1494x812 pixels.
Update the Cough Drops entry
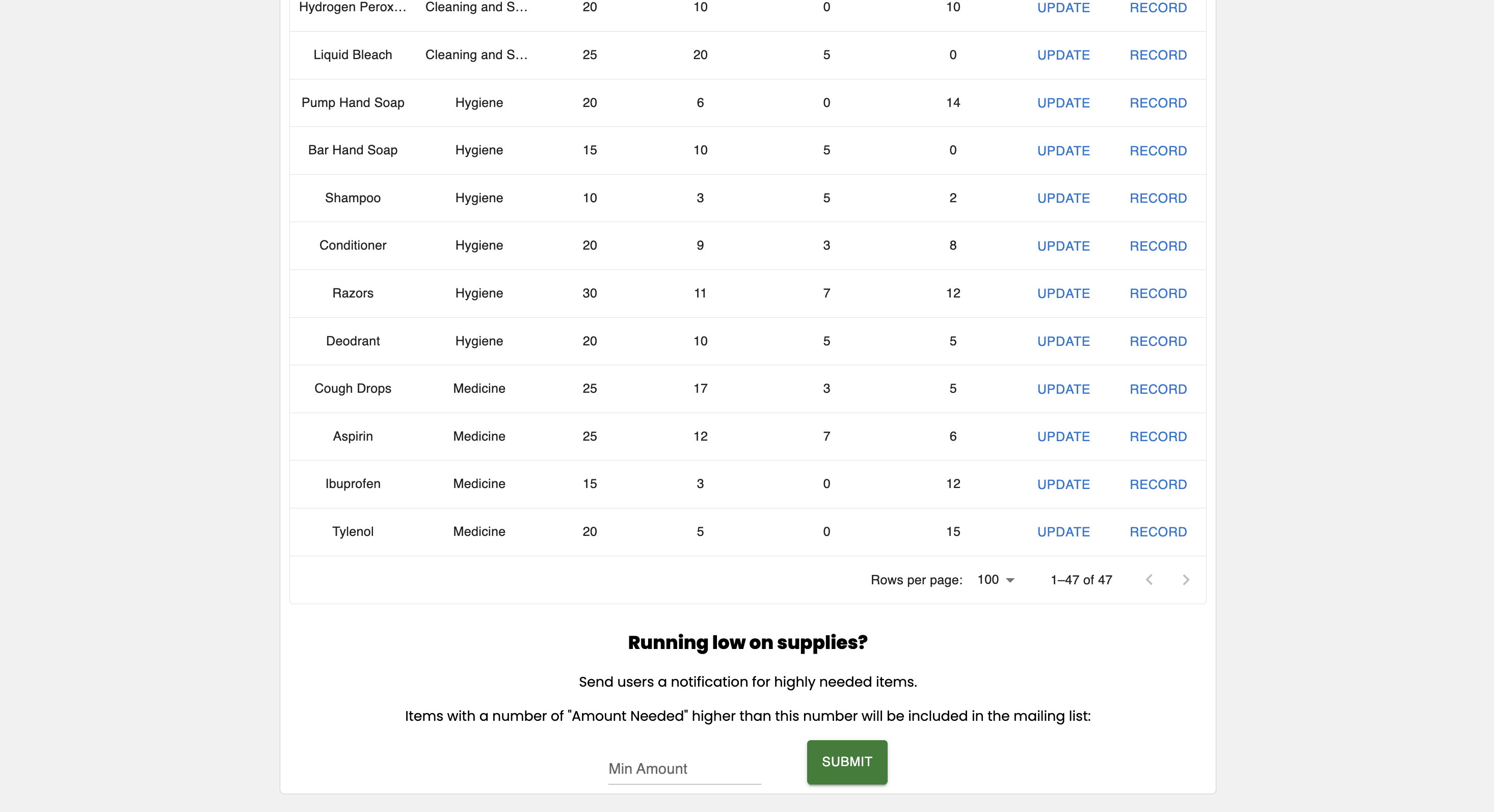[1063, 389]
